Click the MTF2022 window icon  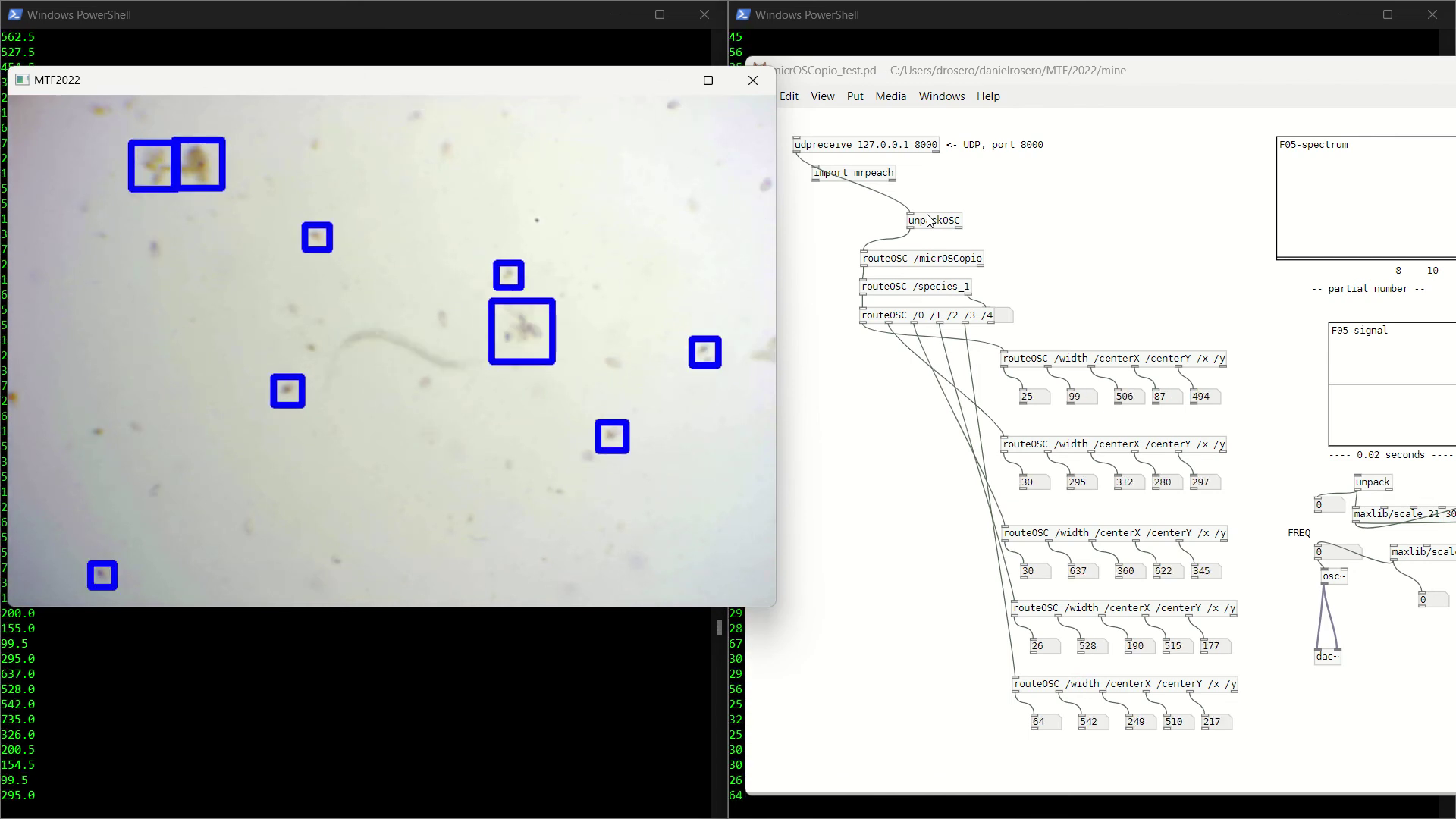[22, 80]
